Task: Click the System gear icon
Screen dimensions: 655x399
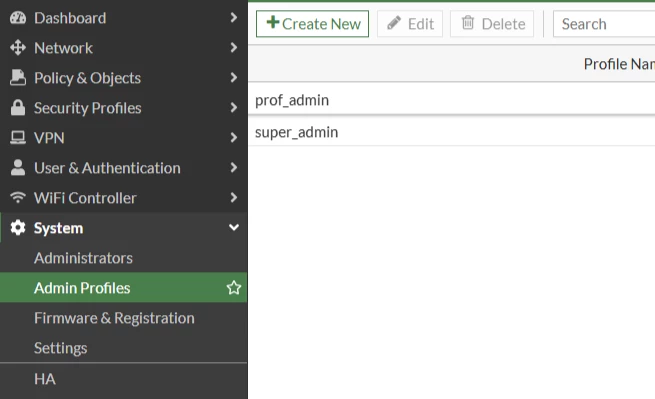Action: tap(18, 228)
